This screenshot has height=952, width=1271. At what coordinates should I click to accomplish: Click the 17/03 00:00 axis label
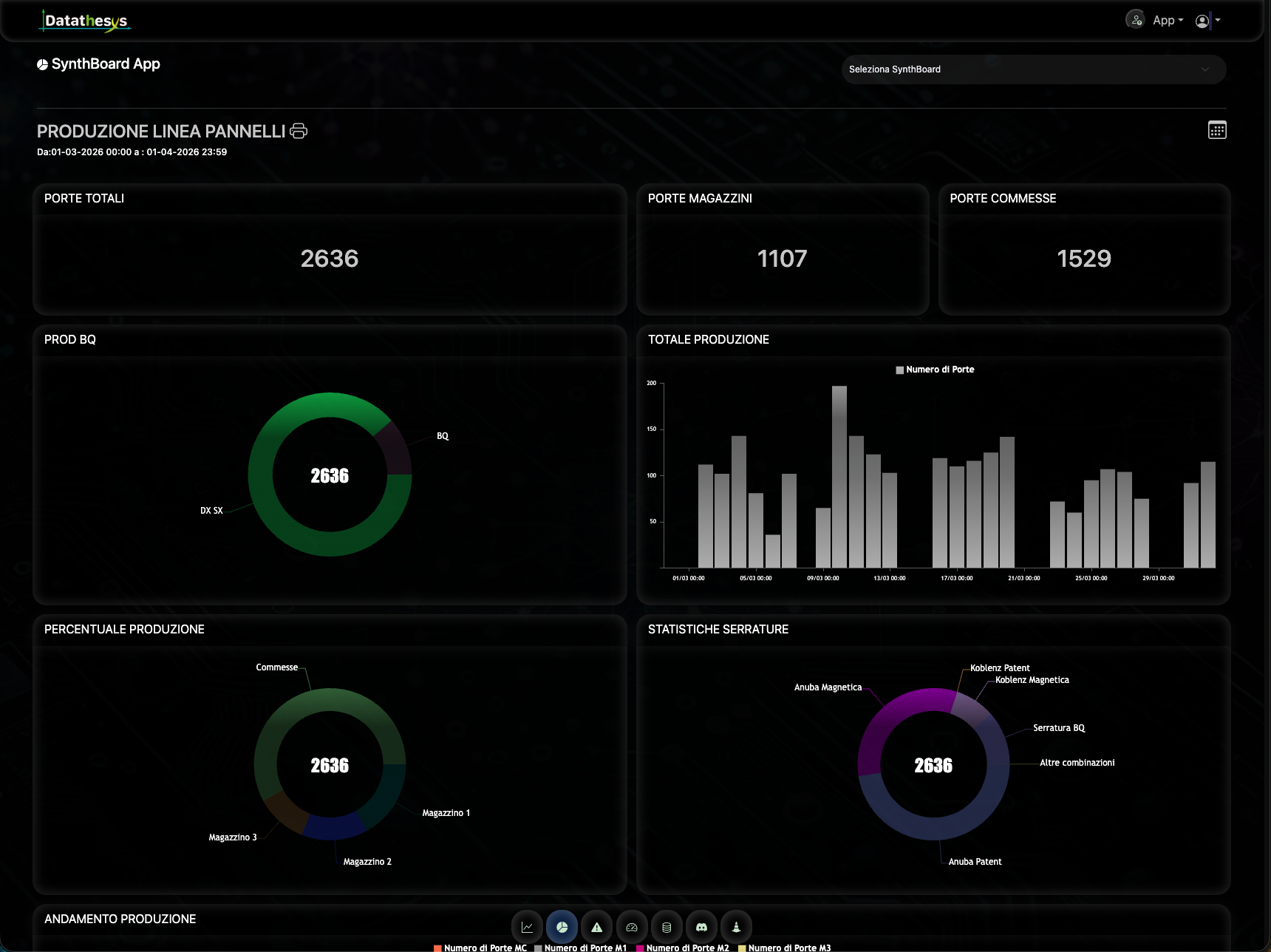[957, 578]
